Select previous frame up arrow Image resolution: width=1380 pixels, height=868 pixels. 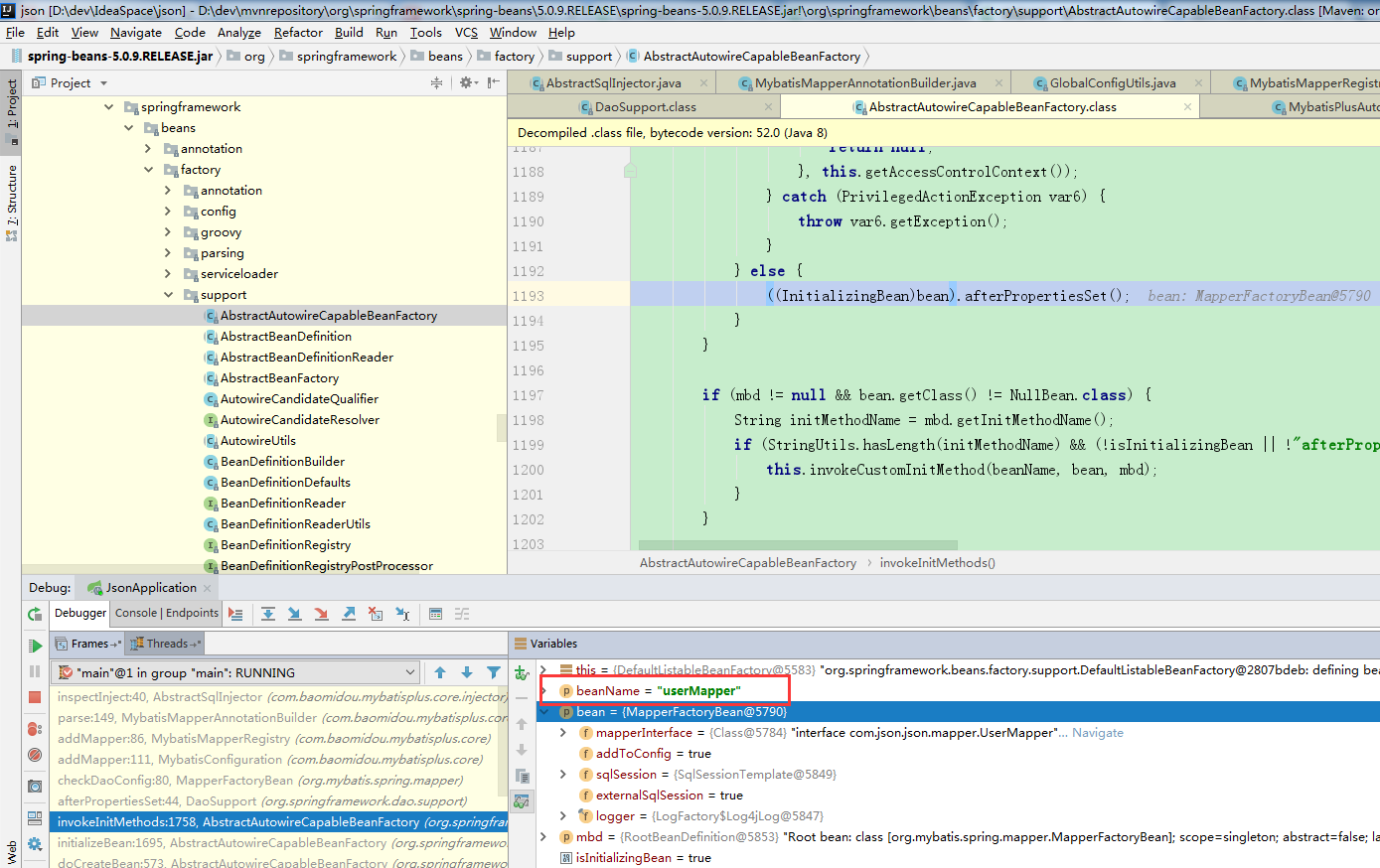(440, 672)
